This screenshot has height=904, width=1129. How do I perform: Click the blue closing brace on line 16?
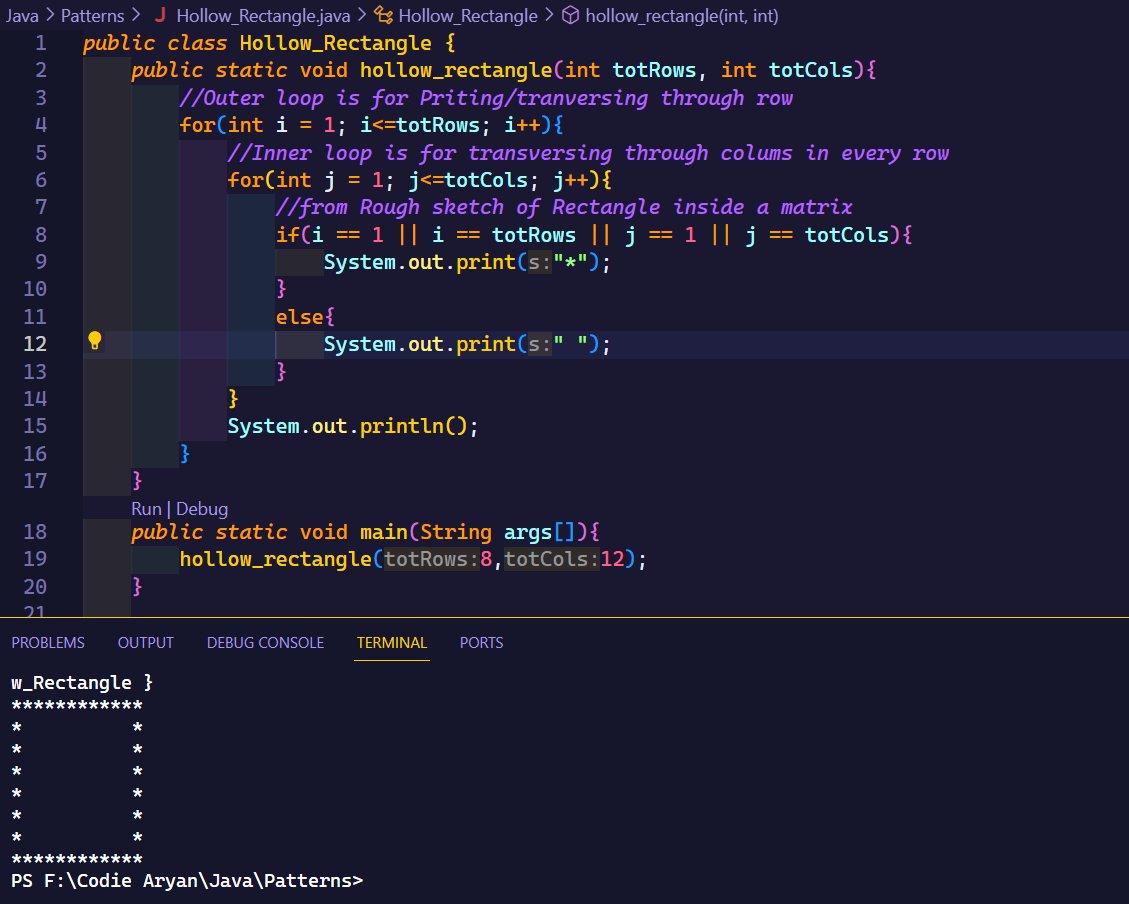185,453
